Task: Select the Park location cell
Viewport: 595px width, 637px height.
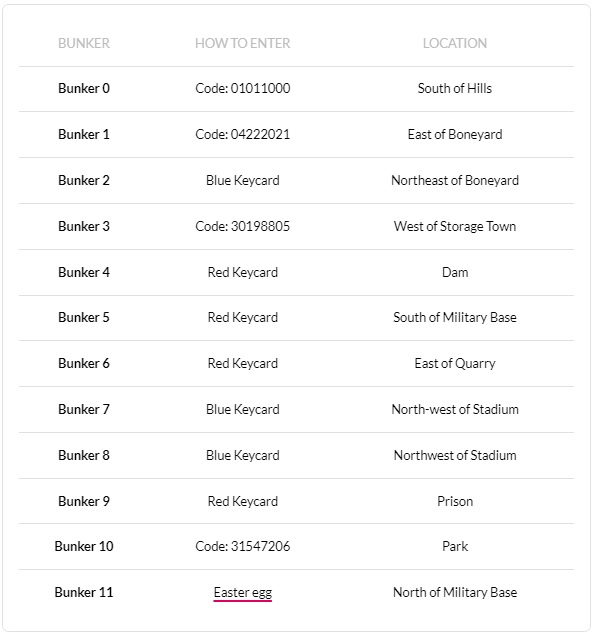Action: click(x=455, y=546)
